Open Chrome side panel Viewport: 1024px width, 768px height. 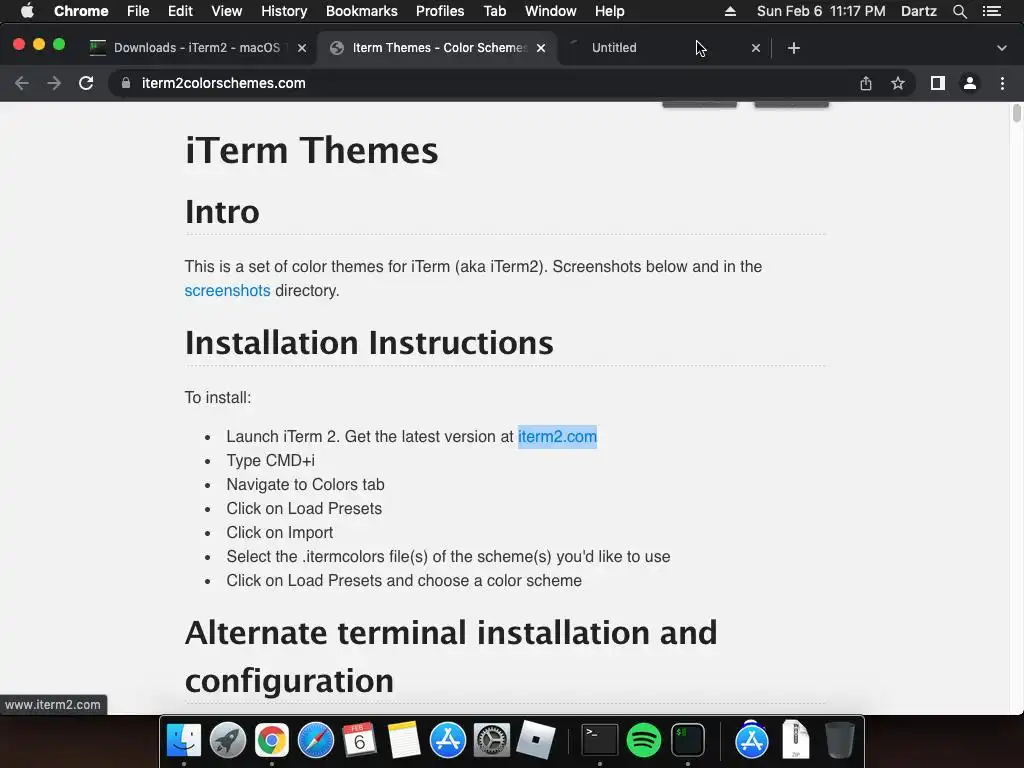938,83
